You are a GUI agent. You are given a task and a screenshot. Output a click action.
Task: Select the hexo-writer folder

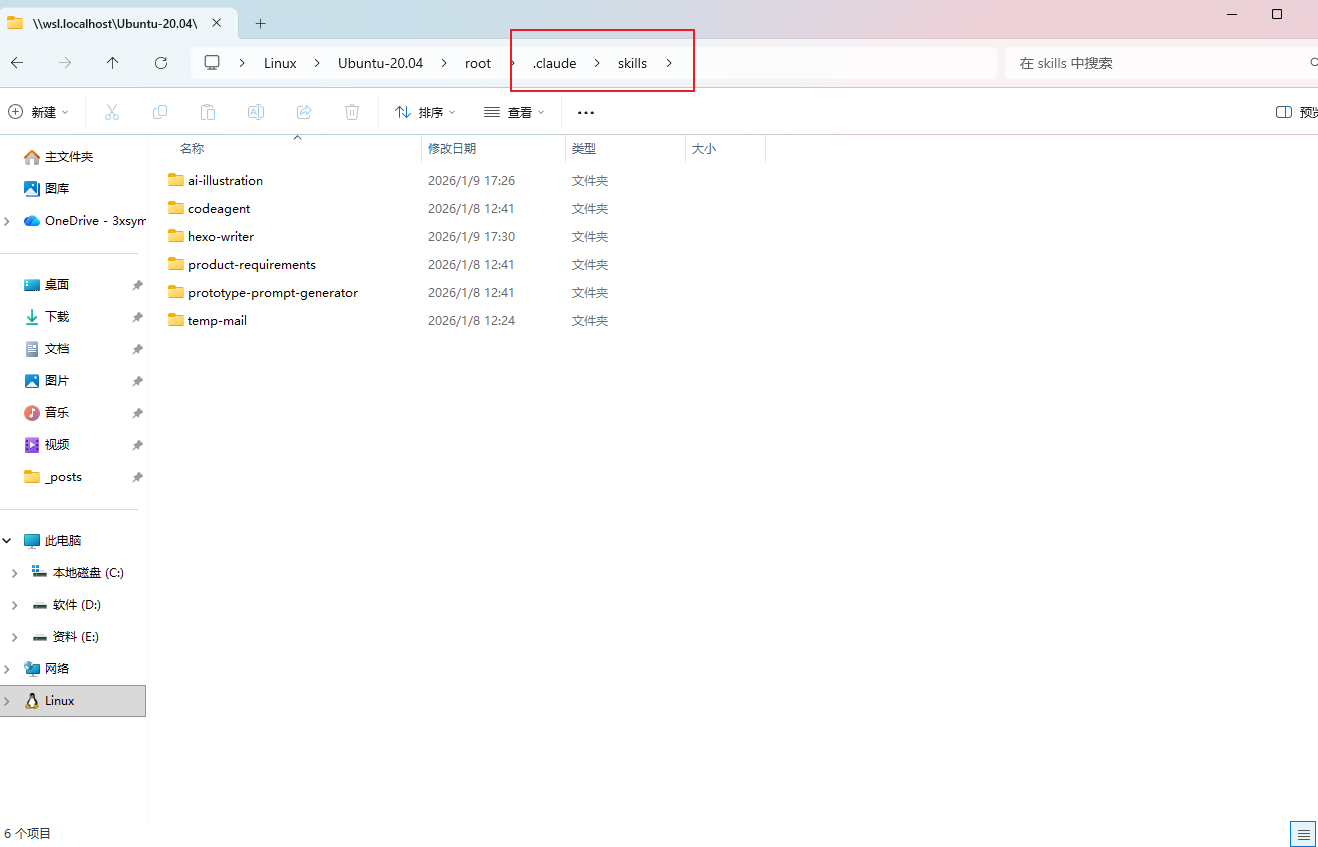pyautogui.click(x=221, y=237)
